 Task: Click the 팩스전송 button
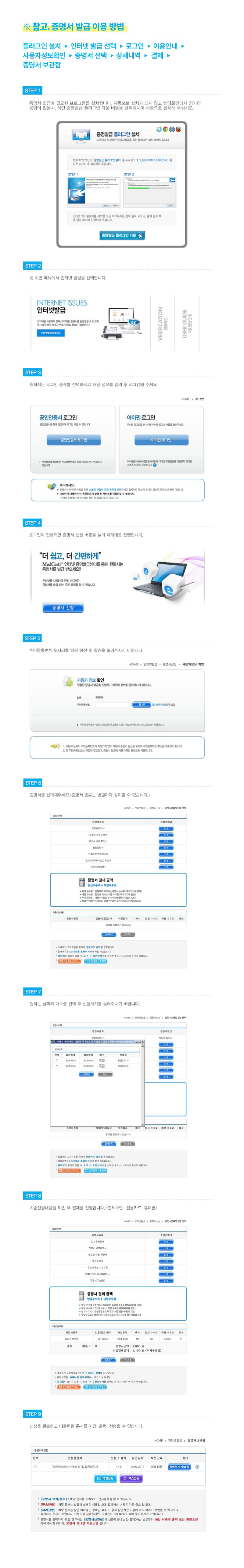coord(131,1478)
